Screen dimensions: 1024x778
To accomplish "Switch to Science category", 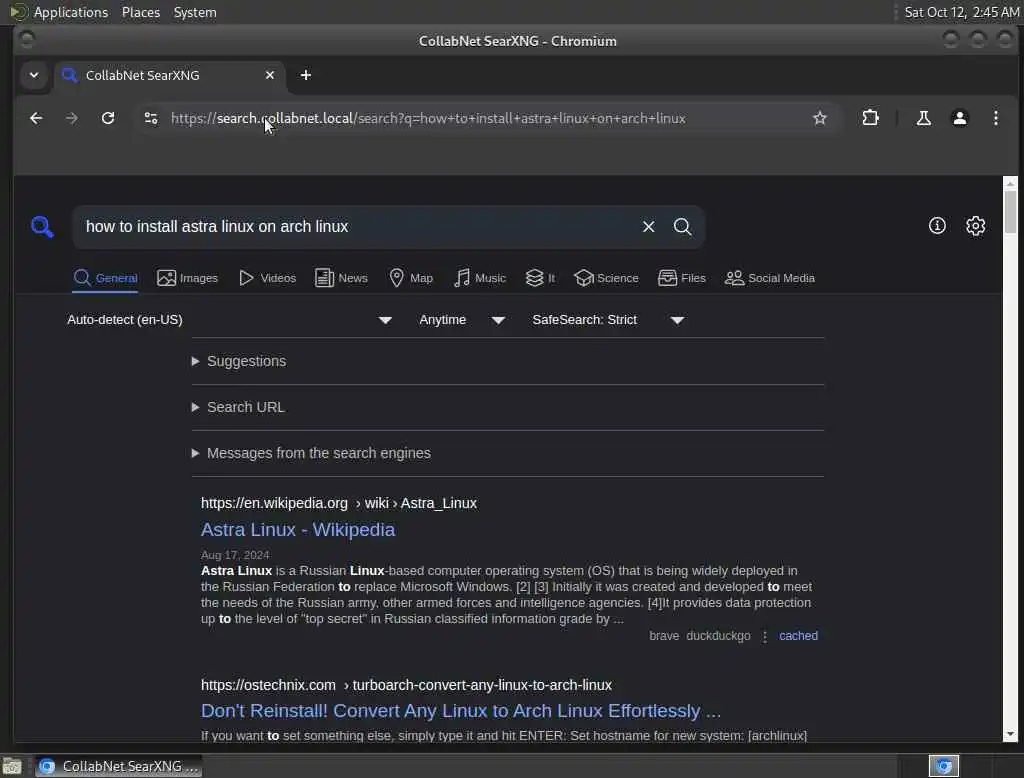I will click(606, 278).
